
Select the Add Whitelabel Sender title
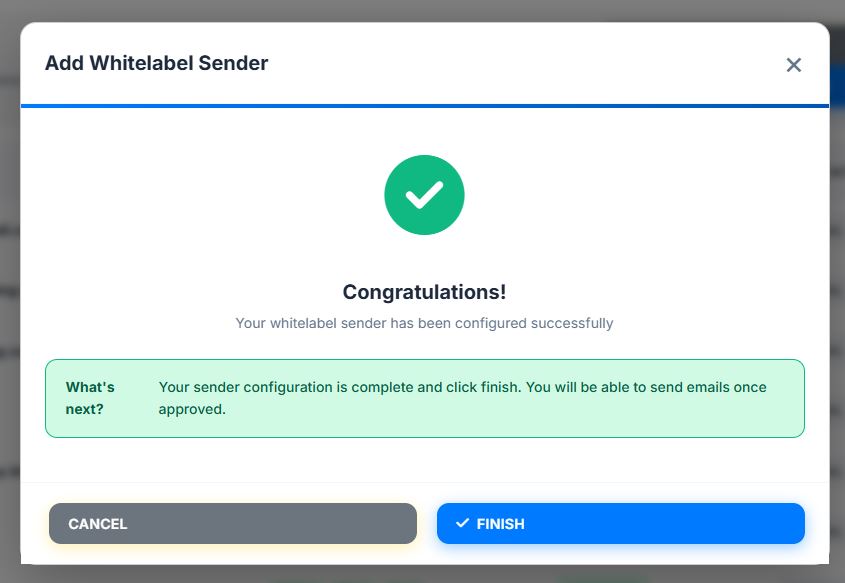click(x=157, y=63)
